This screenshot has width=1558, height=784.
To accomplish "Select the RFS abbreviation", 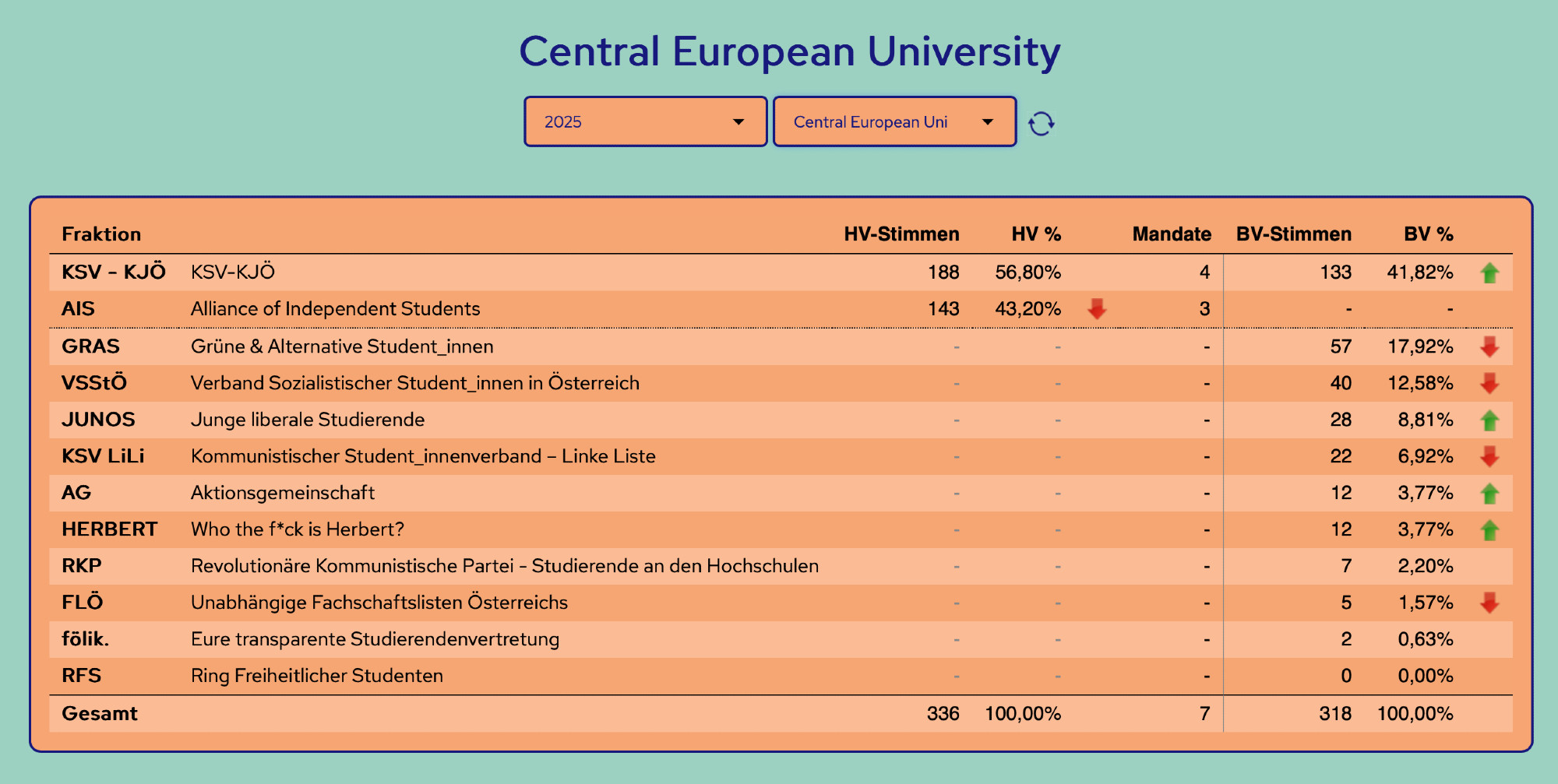I will click(82, 676).
